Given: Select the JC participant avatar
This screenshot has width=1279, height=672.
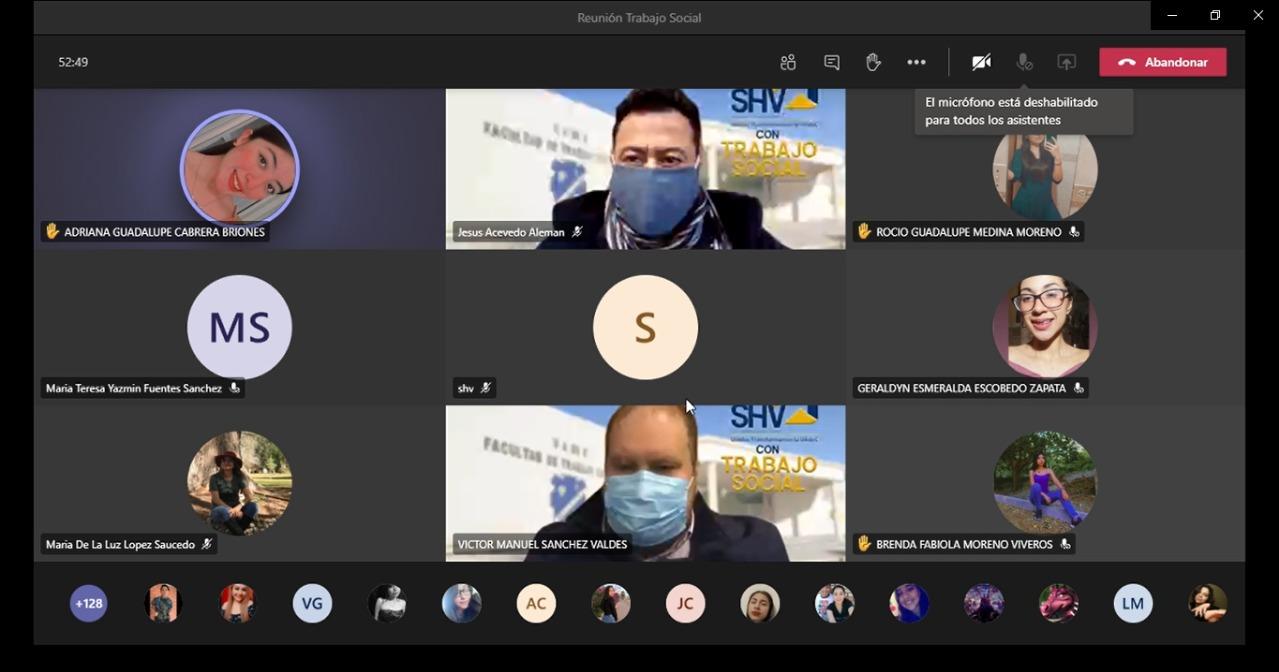Looking at the screenshot, I should pos(685,603).
